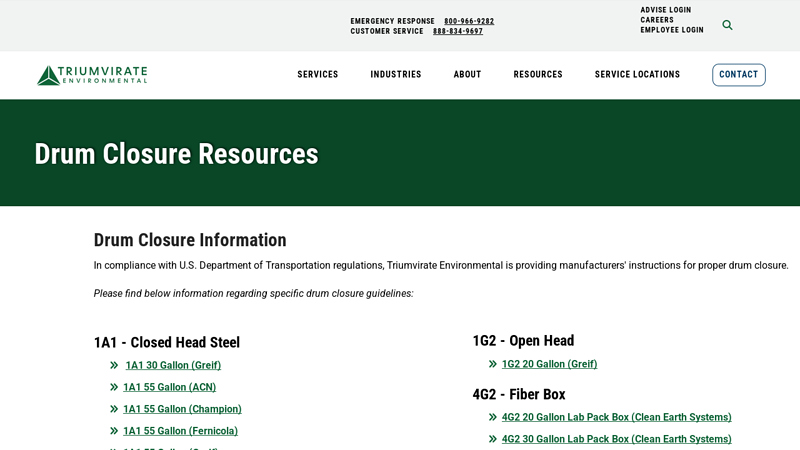This screenshot has width=800, height=450.
Task: Click the Emergency Response label
Action: 392,21
